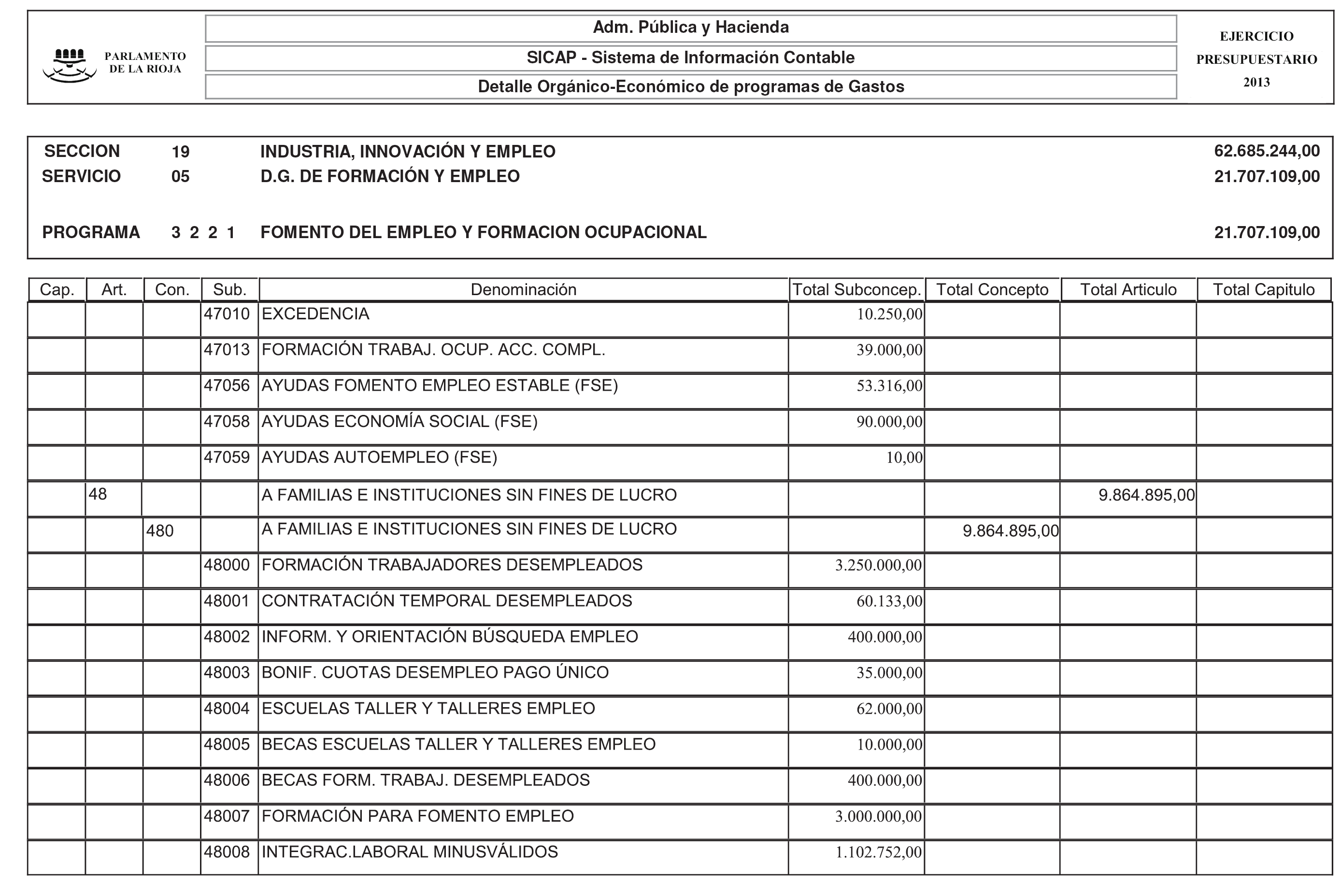Select amount 60.133,00
The image size is (1341, 896).
(x=889, y=602)
